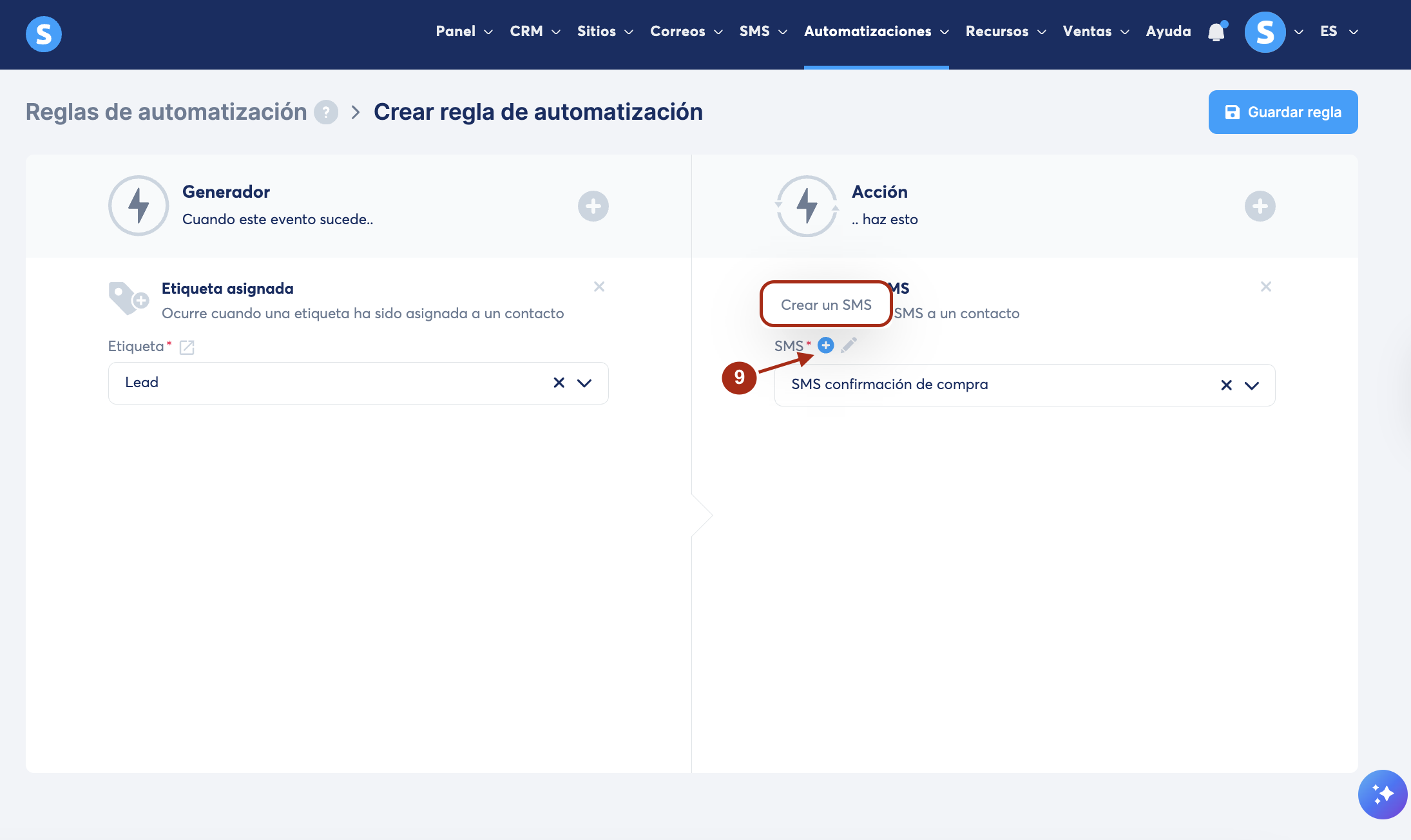The height and width of the screenshot is (840, 1411).
Task: Go back to Reglas de automatización
Action: [166, 112]
